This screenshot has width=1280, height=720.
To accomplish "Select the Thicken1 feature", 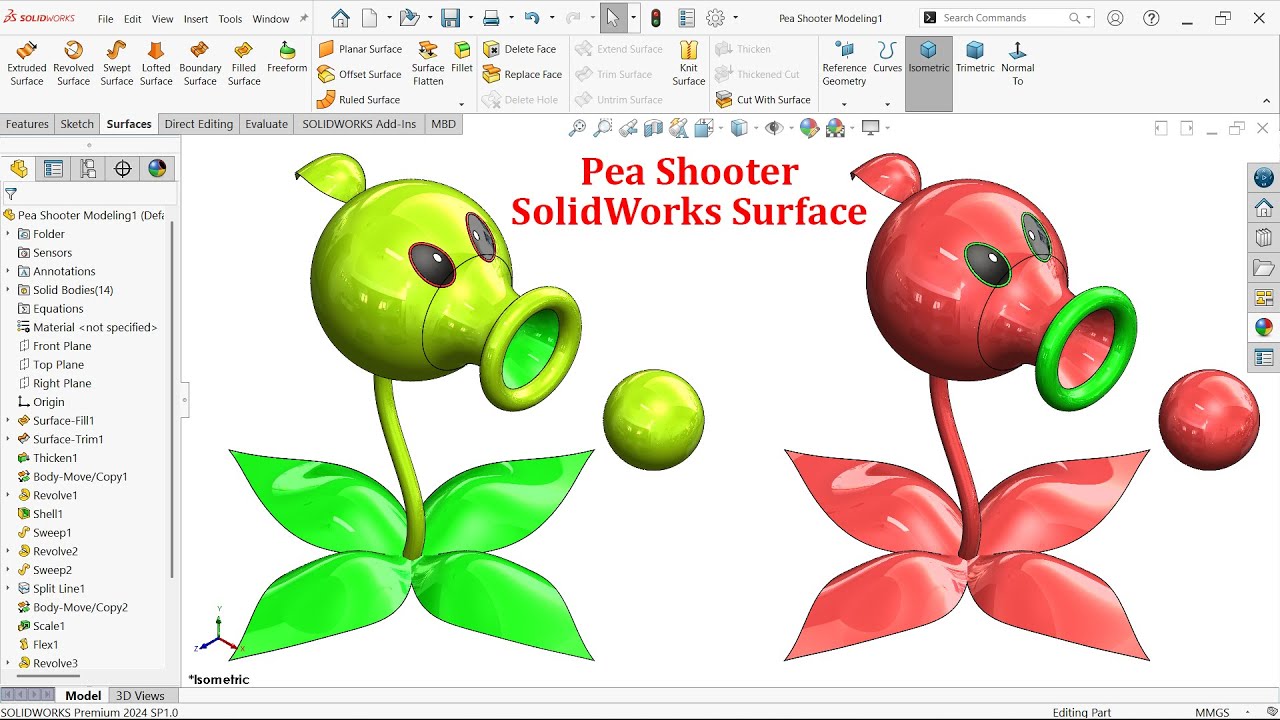I will click(54, 458).
